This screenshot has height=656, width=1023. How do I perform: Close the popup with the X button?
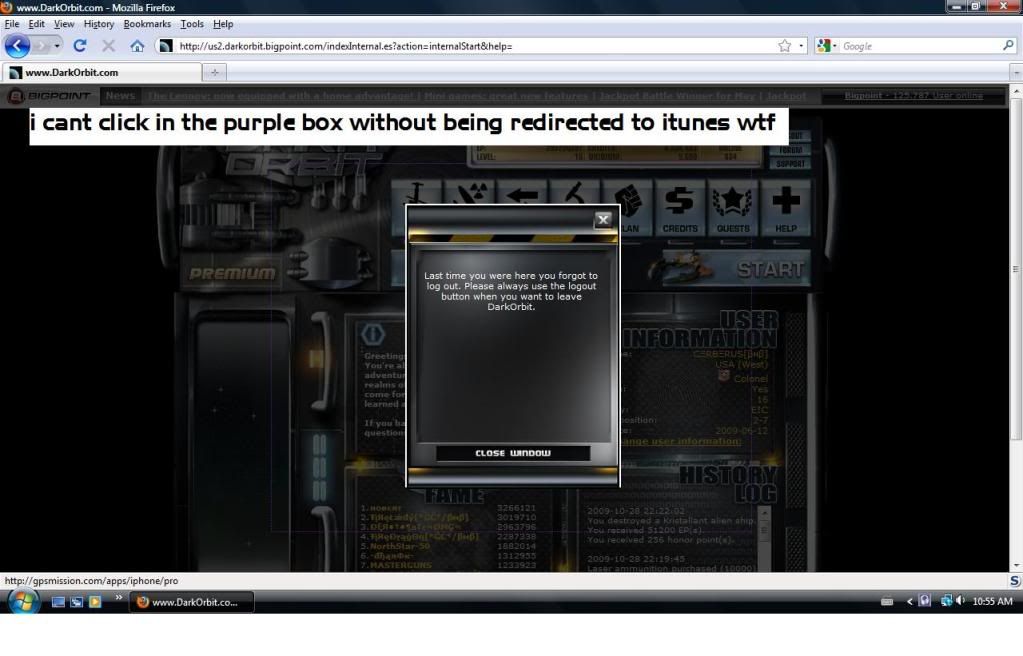(602, 220)
